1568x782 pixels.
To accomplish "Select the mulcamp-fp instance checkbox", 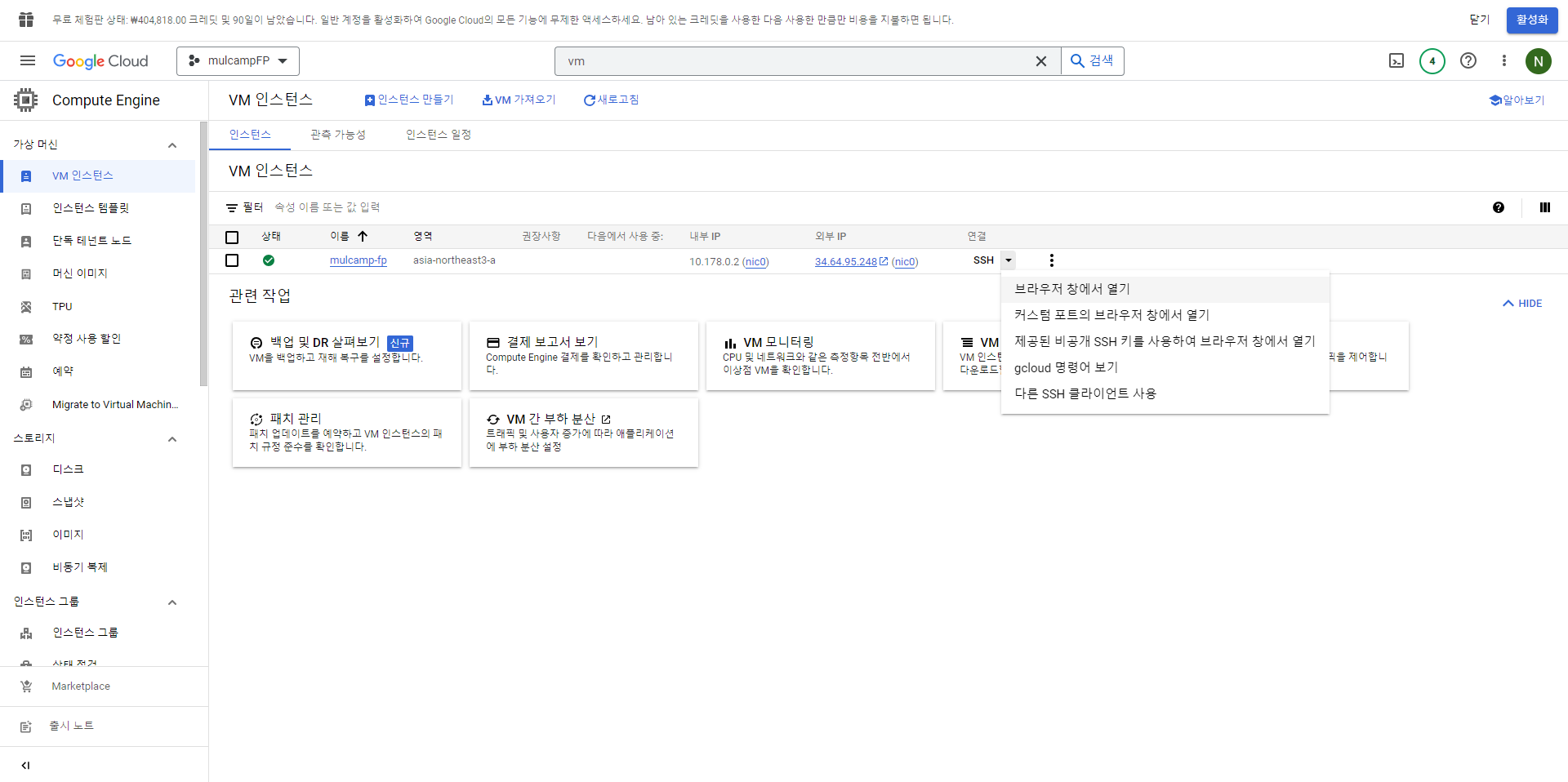I will [232, 260].
